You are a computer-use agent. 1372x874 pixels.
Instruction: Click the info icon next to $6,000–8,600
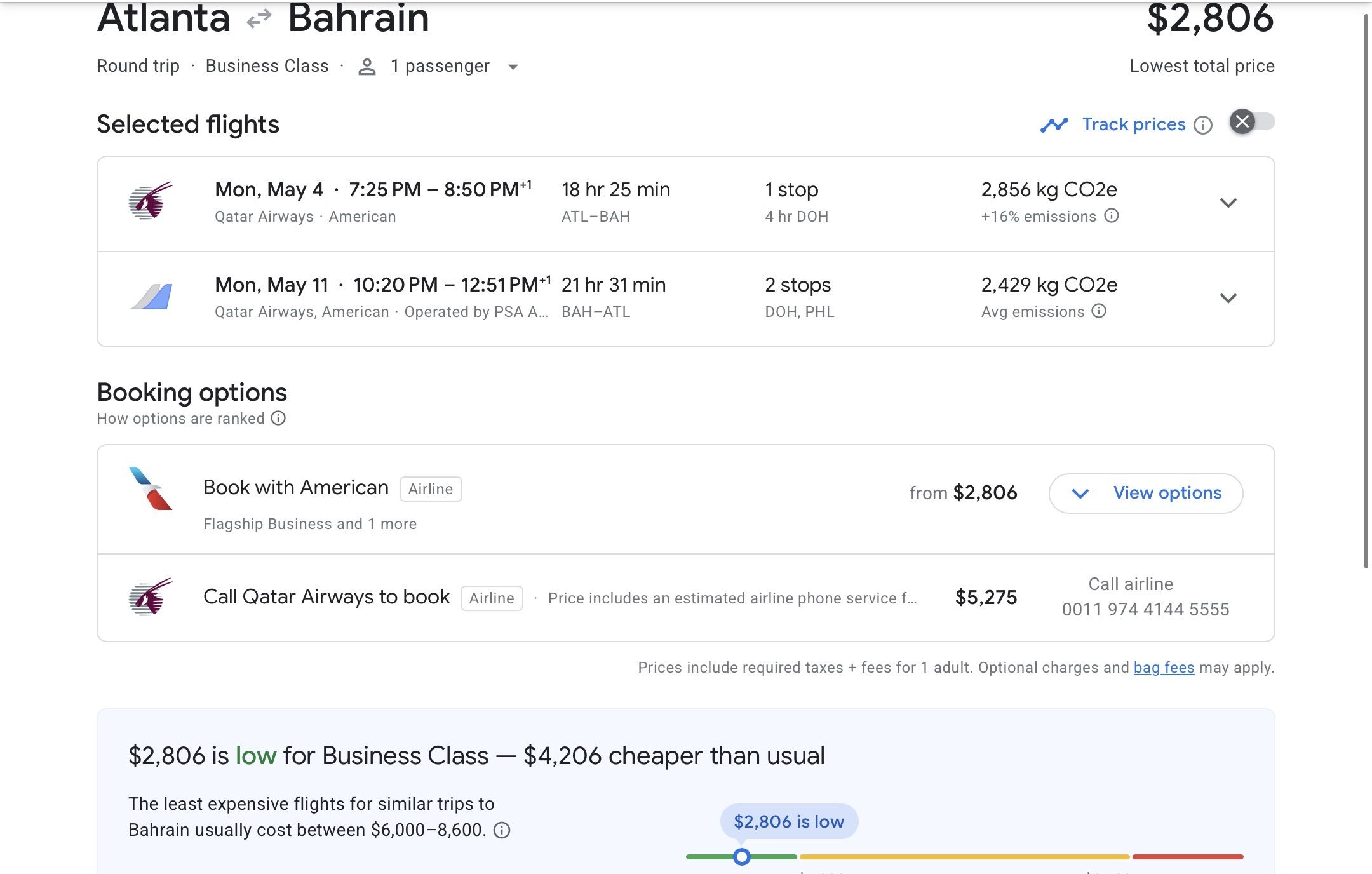click(502, 830)
